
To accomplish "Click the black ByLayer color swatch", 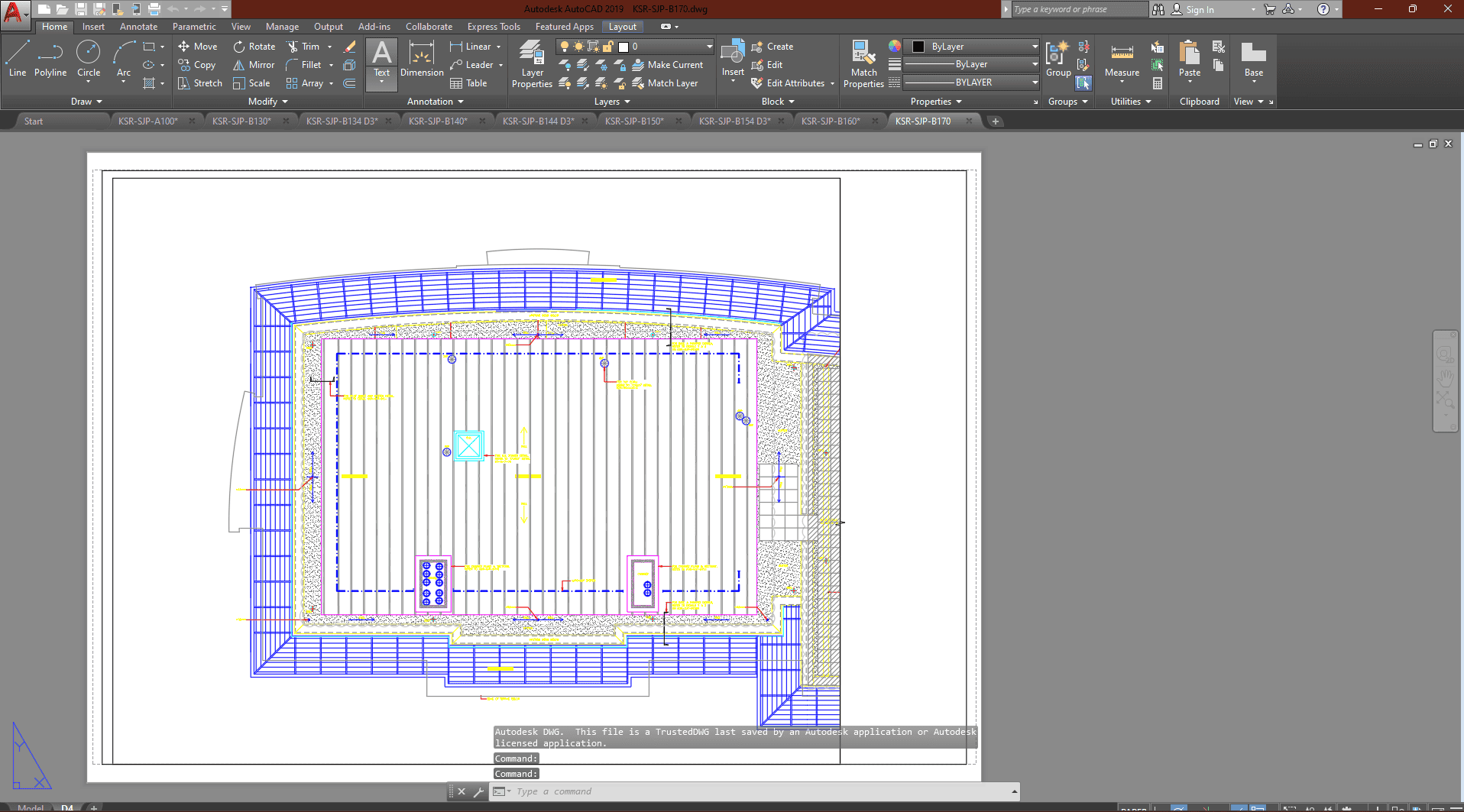I will point(918,47).
